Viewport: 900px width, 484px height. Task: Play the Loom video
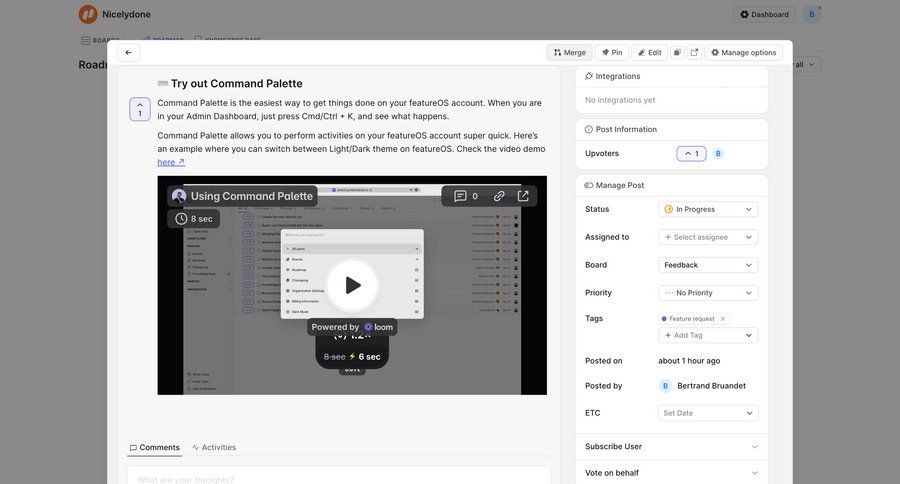[x=352, y=285]
